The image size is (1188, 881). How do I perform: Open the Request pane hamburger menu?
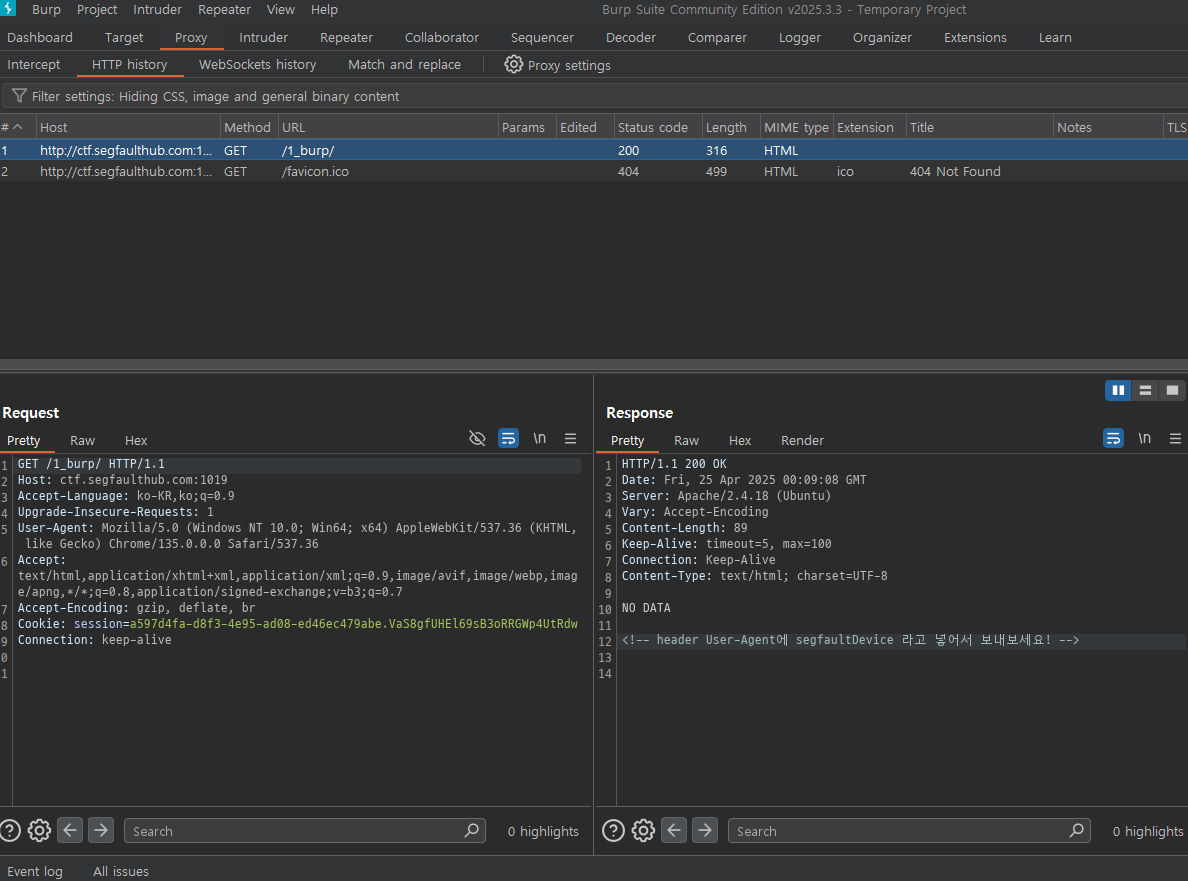point(571,438)
